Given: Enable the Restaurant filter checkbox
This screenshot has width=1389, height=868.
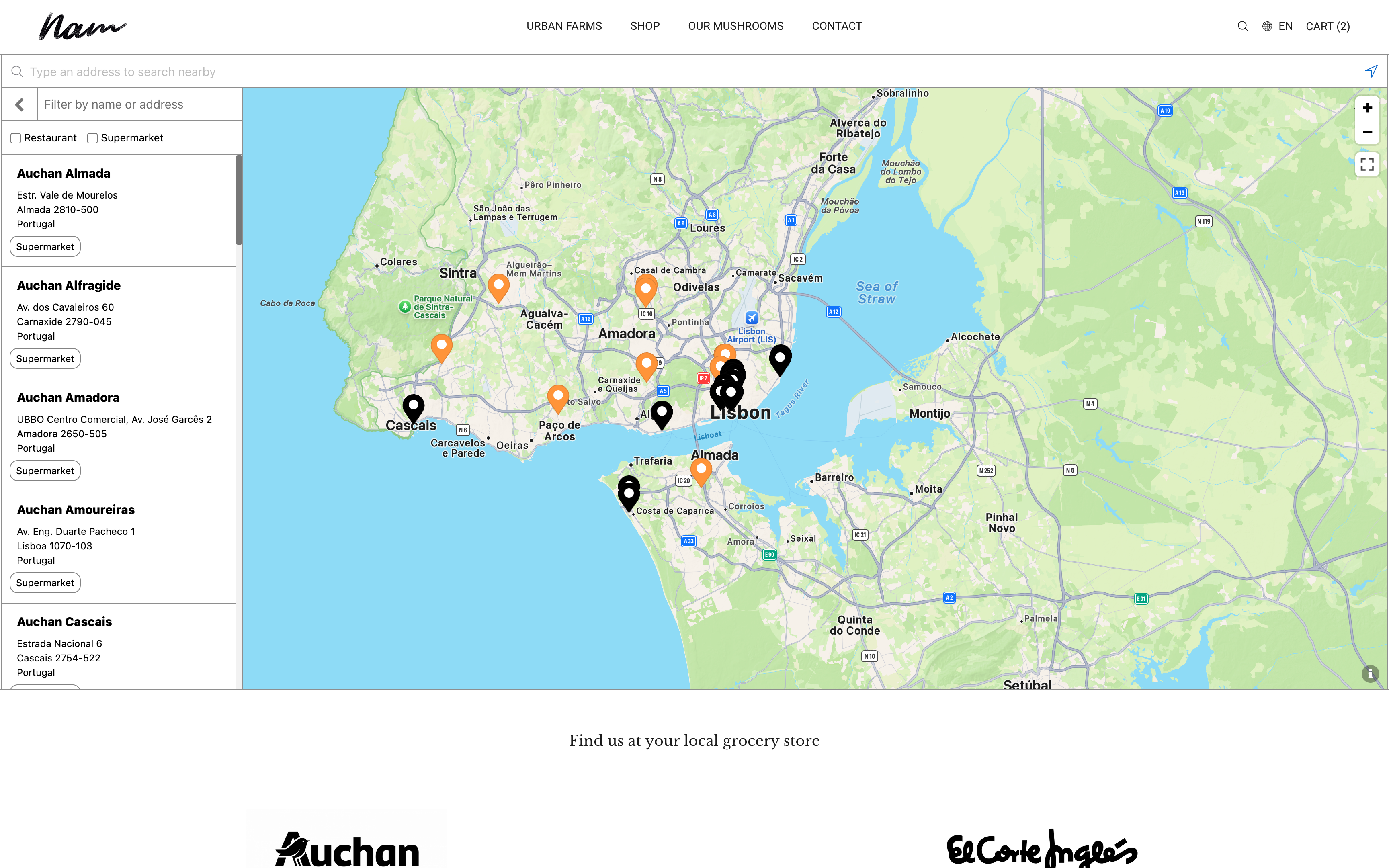Looking at the screenshot, I should tap(16, 138).
